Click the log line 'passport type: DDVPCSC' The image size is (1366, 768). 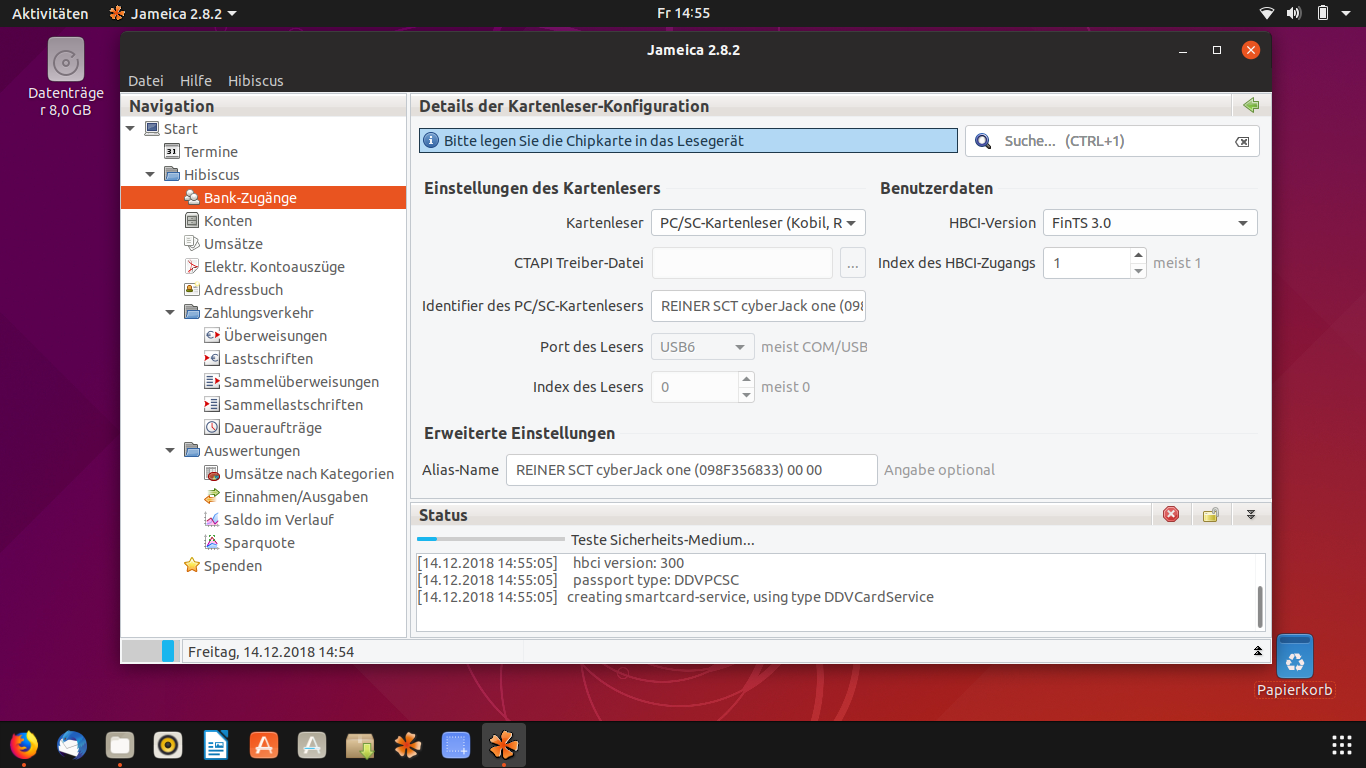(656, 580)
